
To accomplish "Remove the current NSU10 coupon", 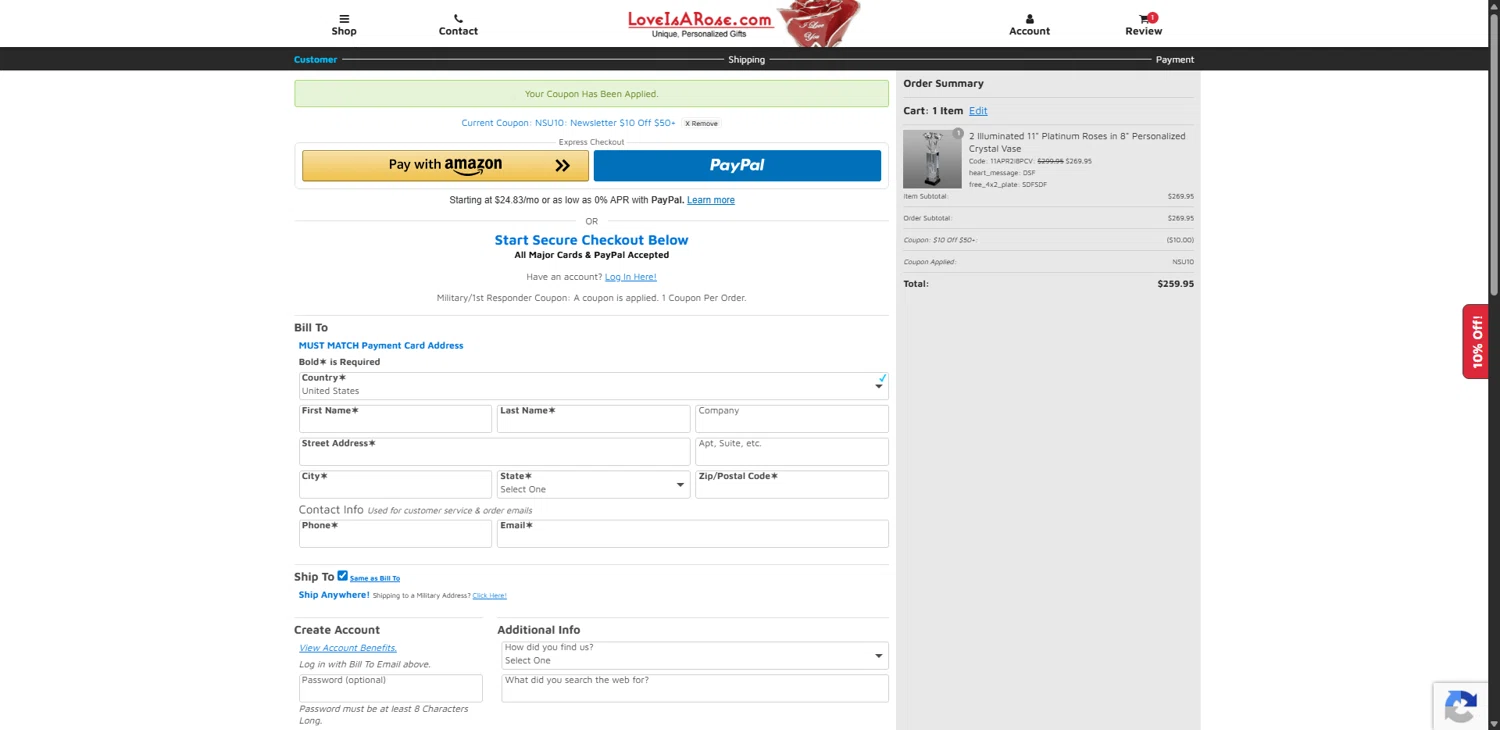I will point(701,123).
